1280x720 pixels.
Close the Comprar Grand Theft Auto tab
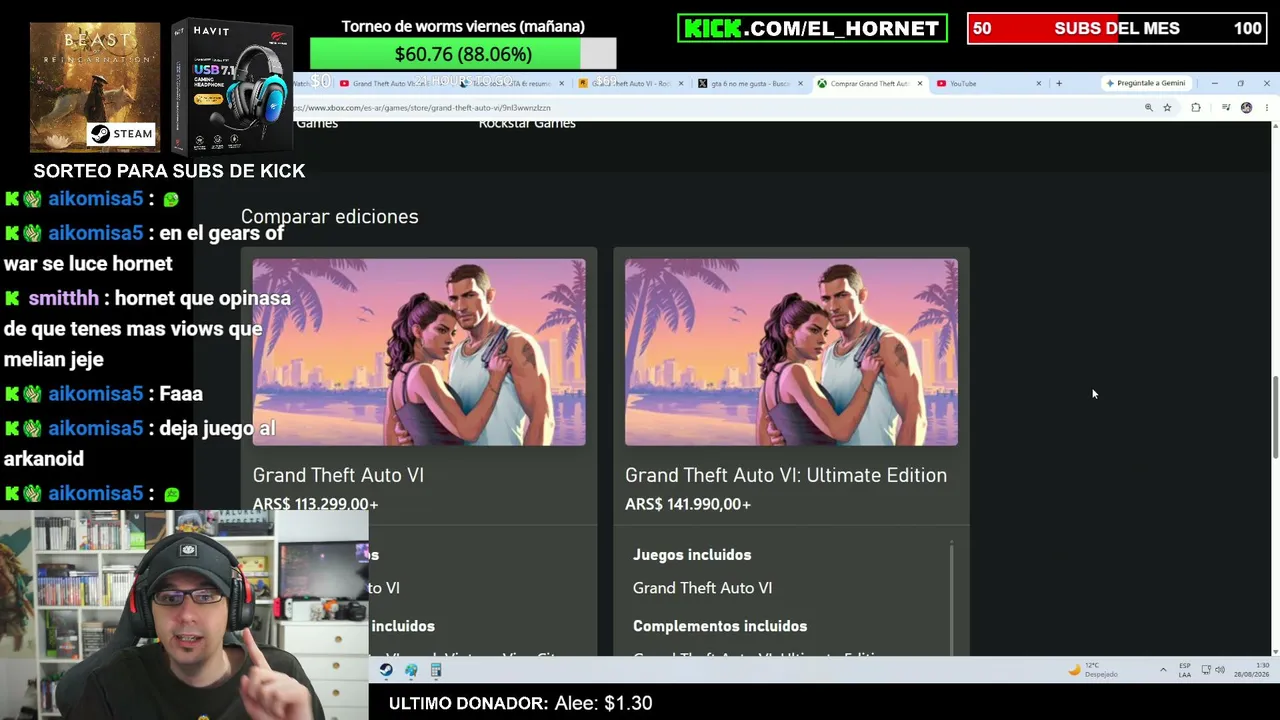coord(920,83)
